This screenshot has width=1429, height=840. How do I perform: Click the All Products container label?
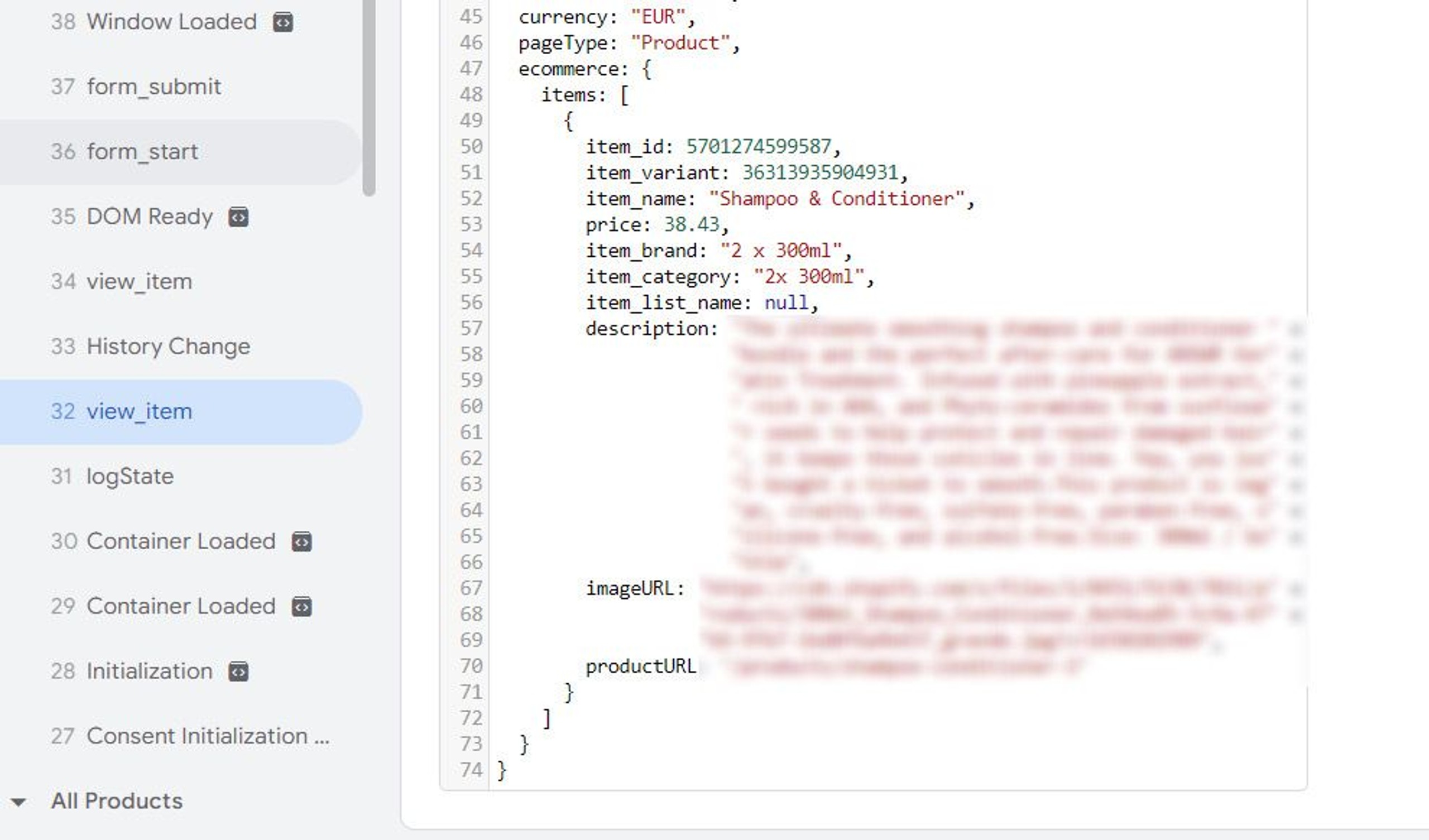(x=117, y=801)
